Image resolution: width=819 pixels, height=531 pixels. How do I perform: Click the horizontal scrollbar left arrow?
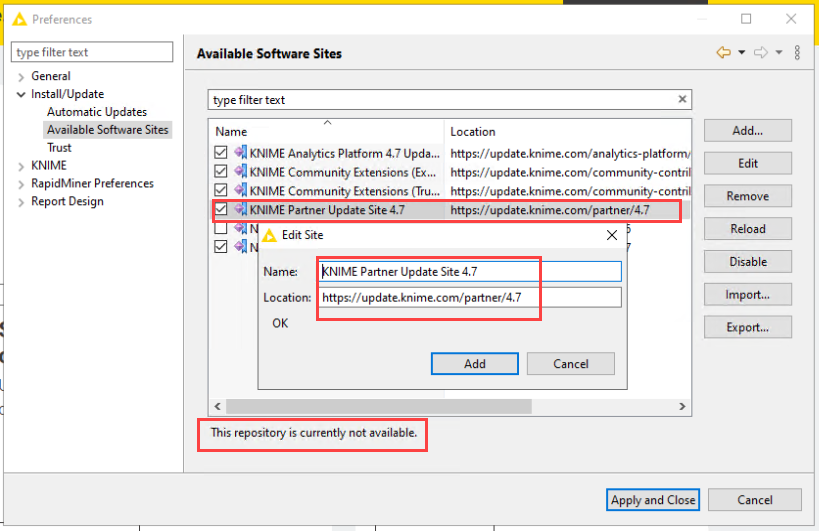pos(218,406)
